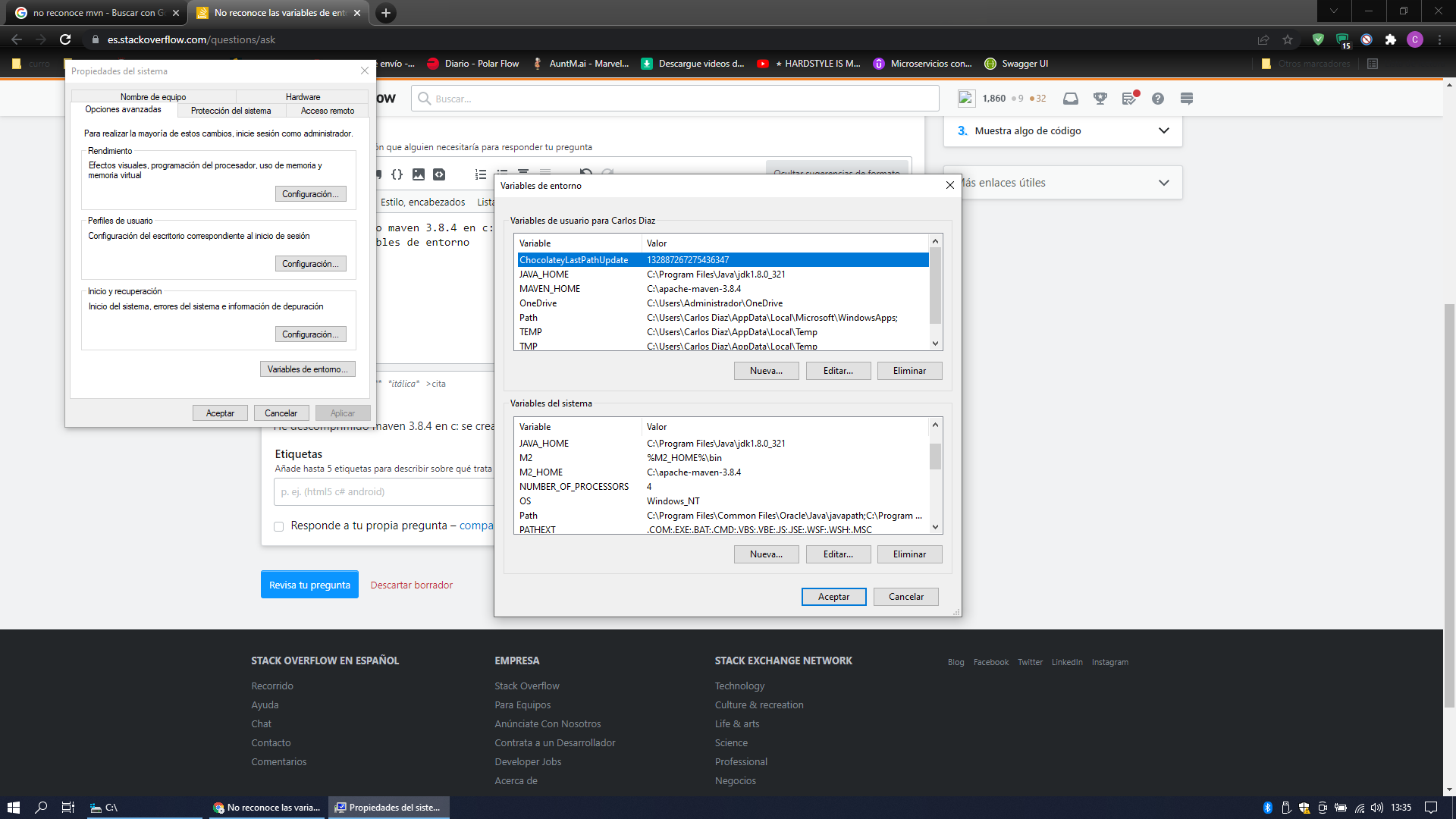This screenshot has height=819, width=1456.
Task: Select M2_HOME system variable row
Action: [x=723, y=472]
